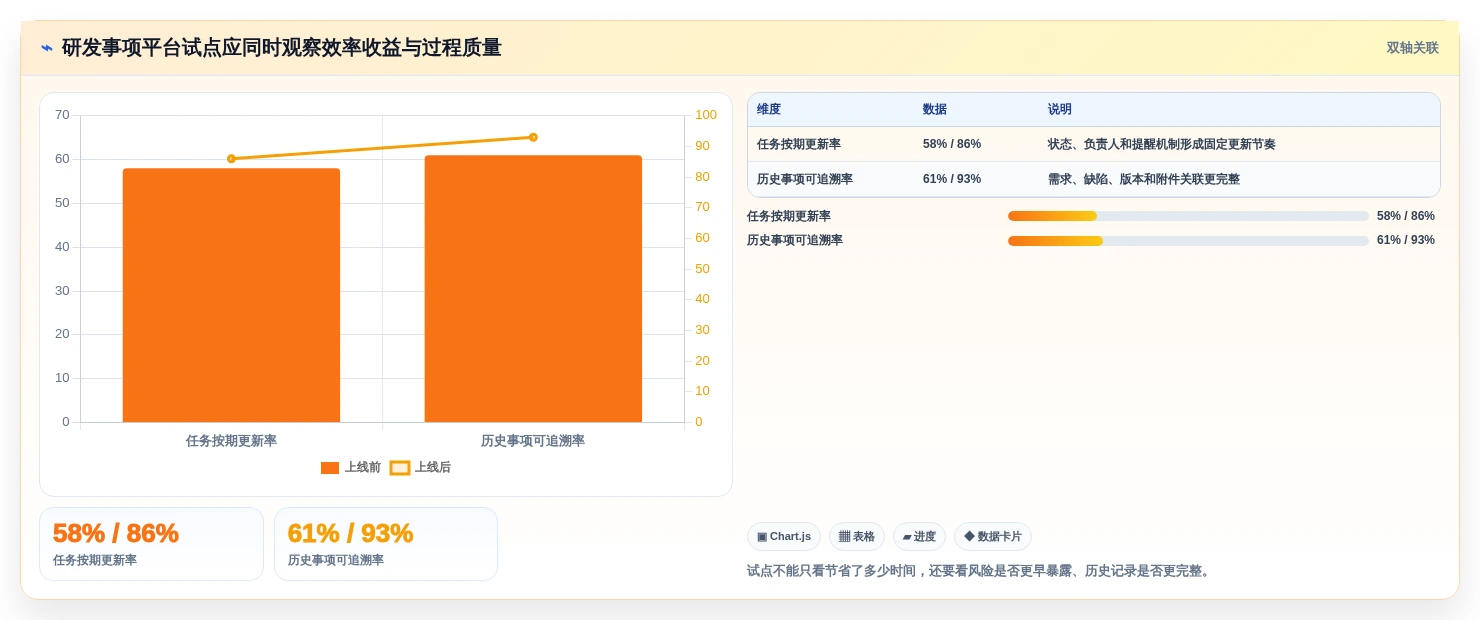Click the 维度 column header

769,110
